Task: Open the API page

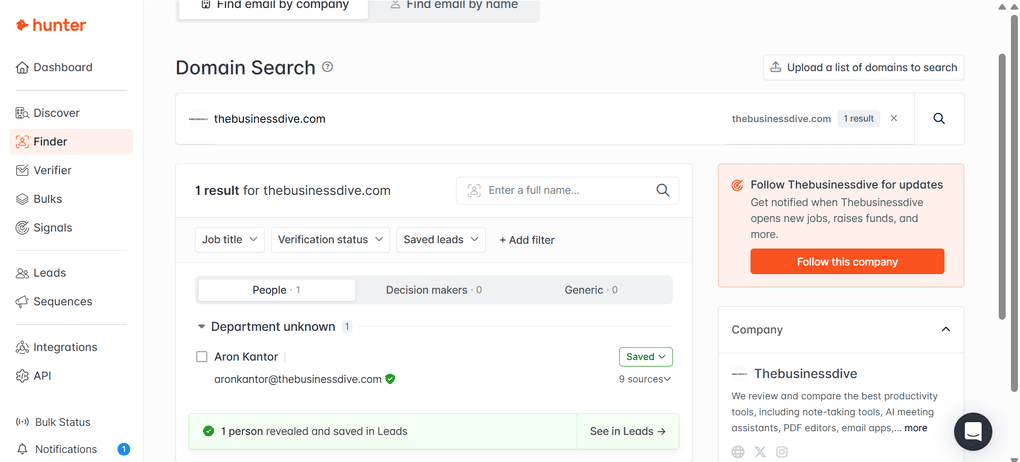Action: pyautogui.click(x=33, y=375)
